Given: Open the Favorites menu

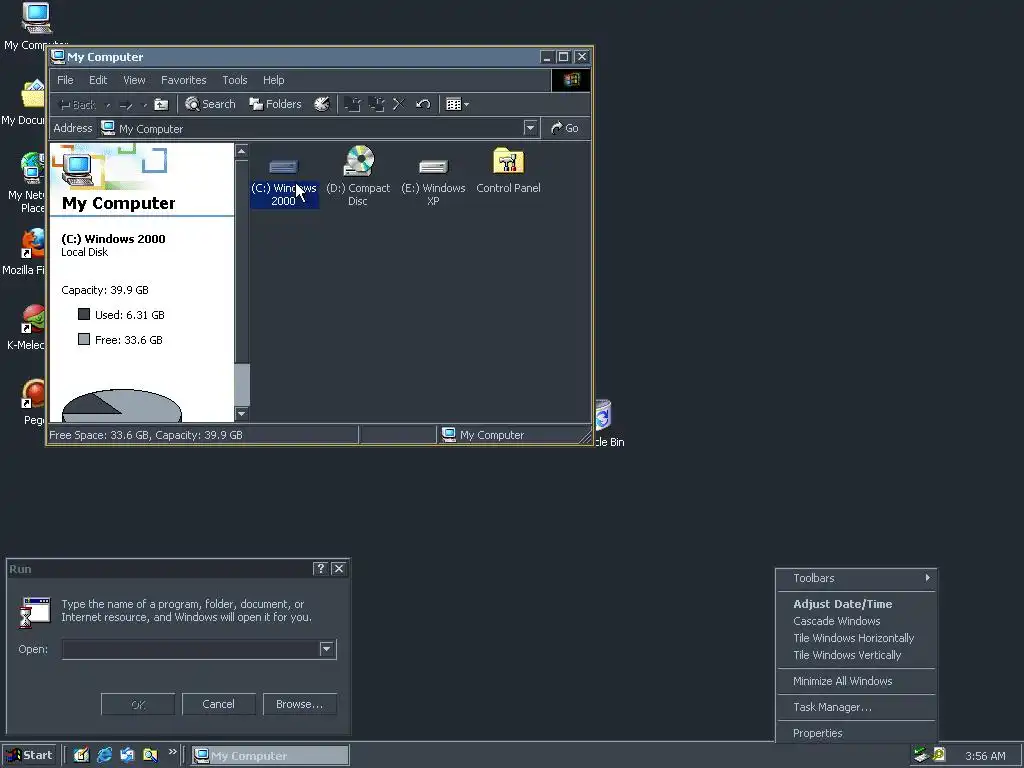Looking at the screenshot, I should click(x=184, y=80).
